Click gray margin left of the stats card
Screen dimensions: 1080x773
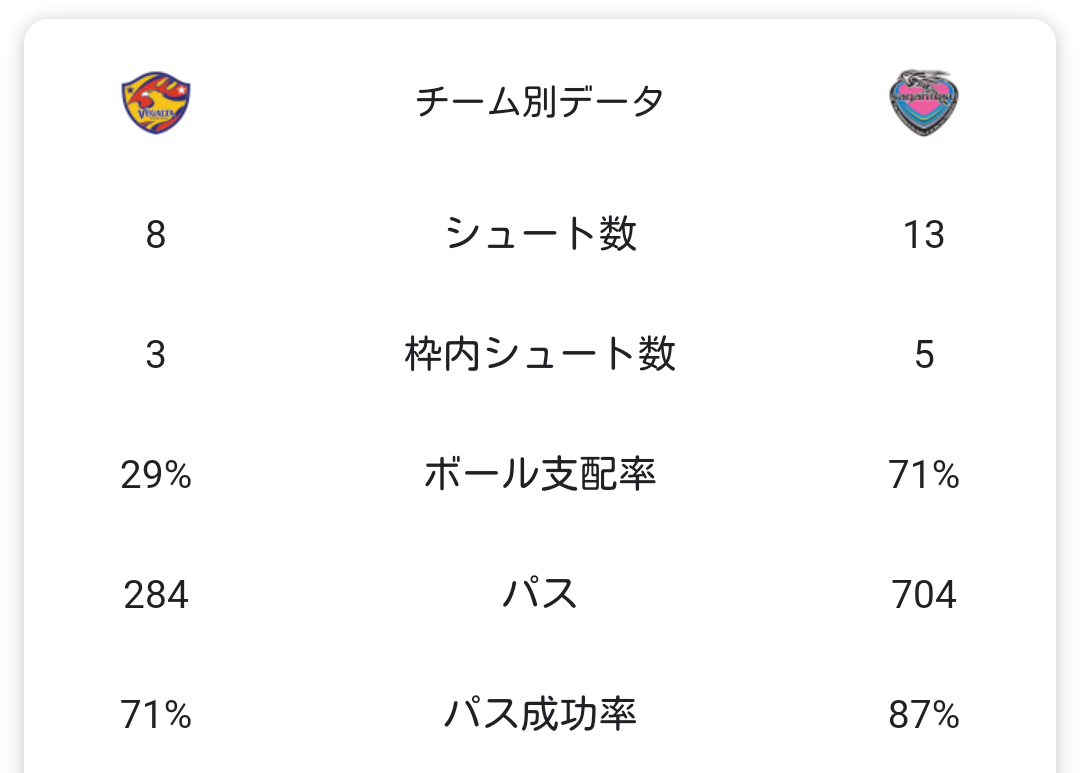pos(10,400)
